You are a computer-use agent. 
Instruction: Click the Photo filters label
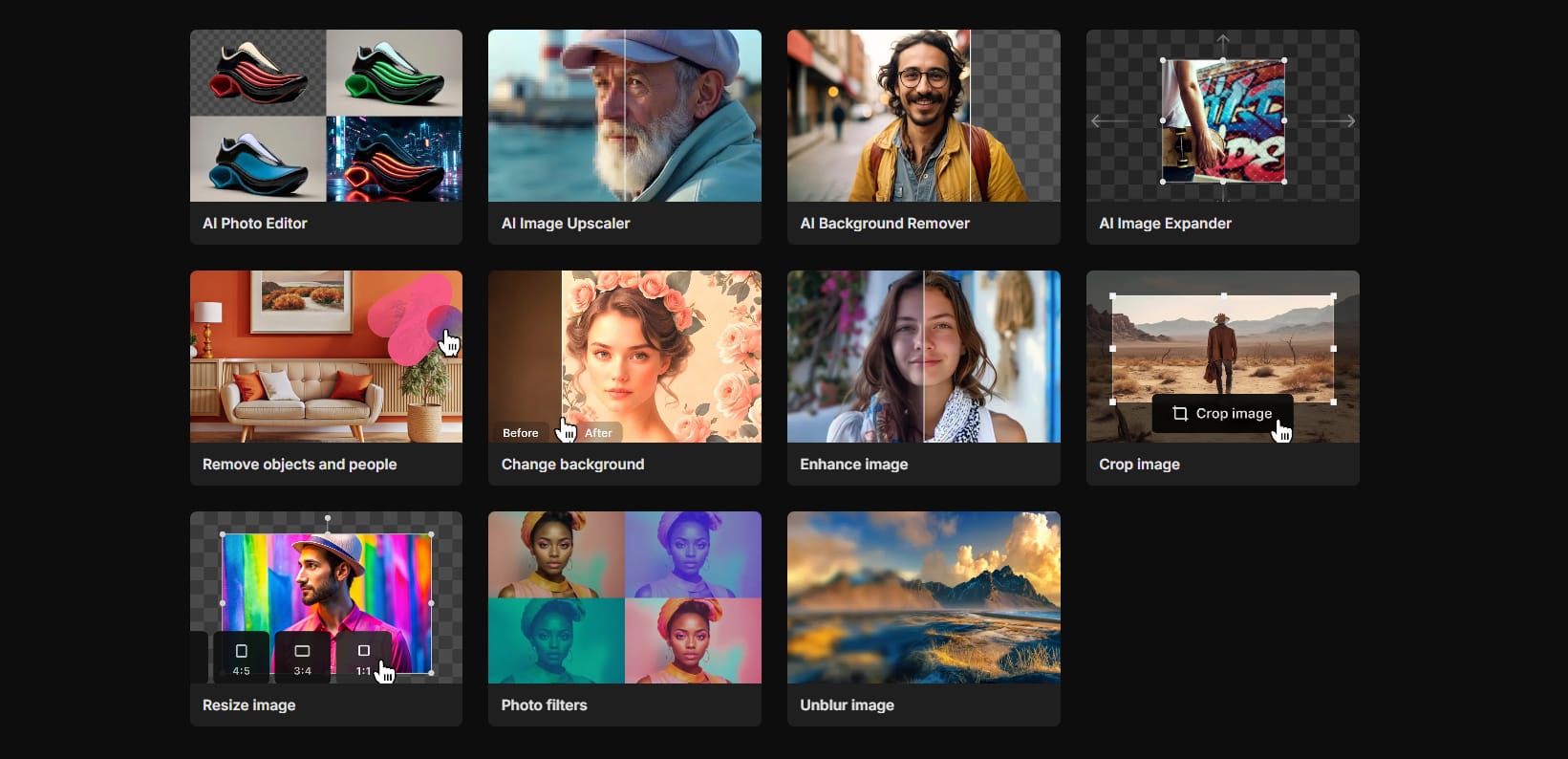pyautogui.click(x=545, y=705)
